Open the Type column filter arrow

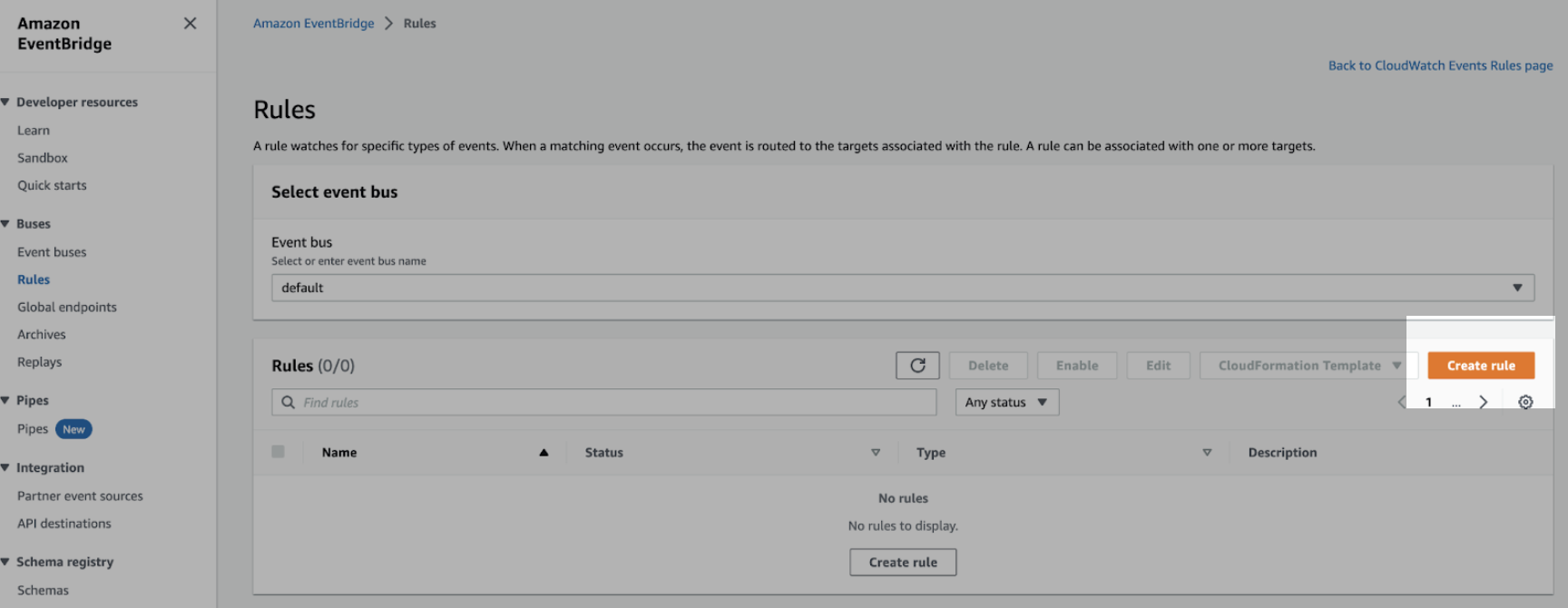1207,453
